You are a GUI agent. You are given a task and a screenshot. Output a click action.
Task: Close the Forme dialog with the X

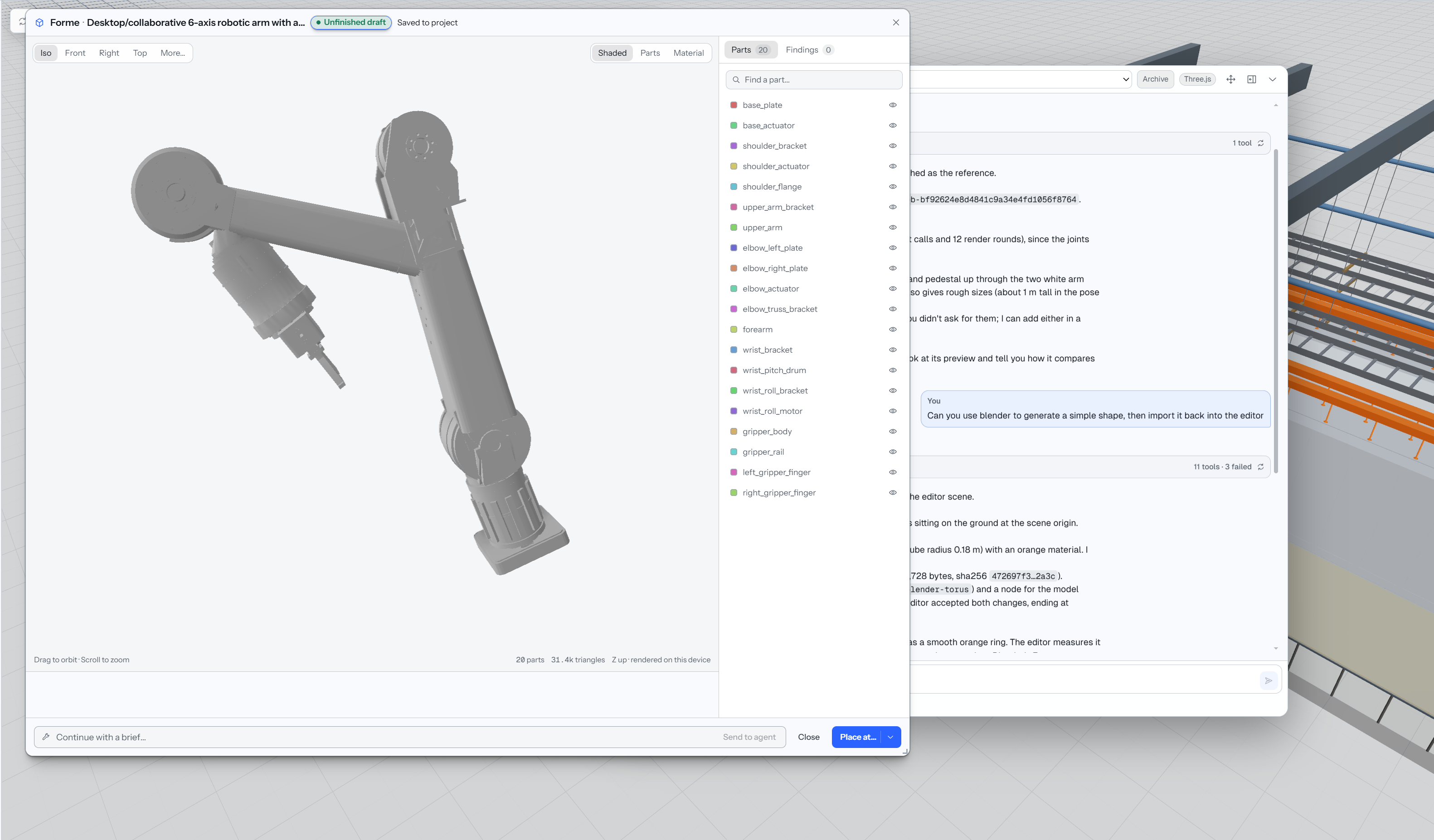pyautogui.click(x=896, y=23)
